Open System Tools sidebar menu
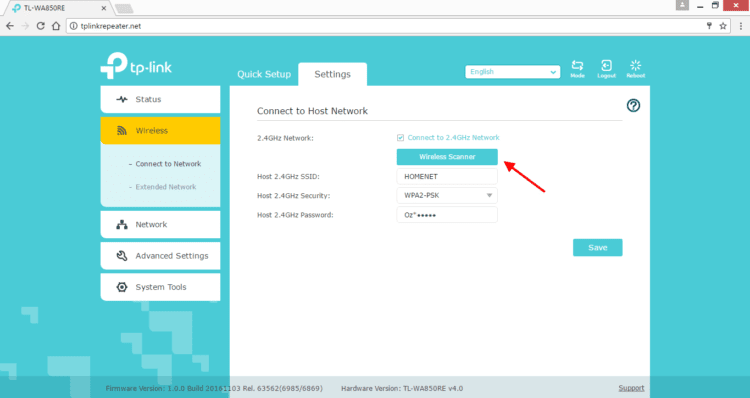Screen dimensions: 750x398 160,287
